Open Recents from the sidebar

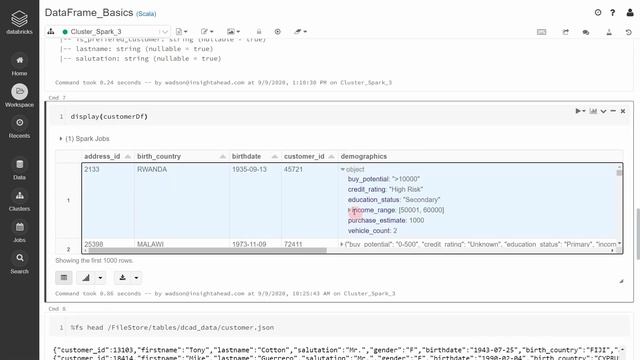pyautogui.click(x=19, y=128)
